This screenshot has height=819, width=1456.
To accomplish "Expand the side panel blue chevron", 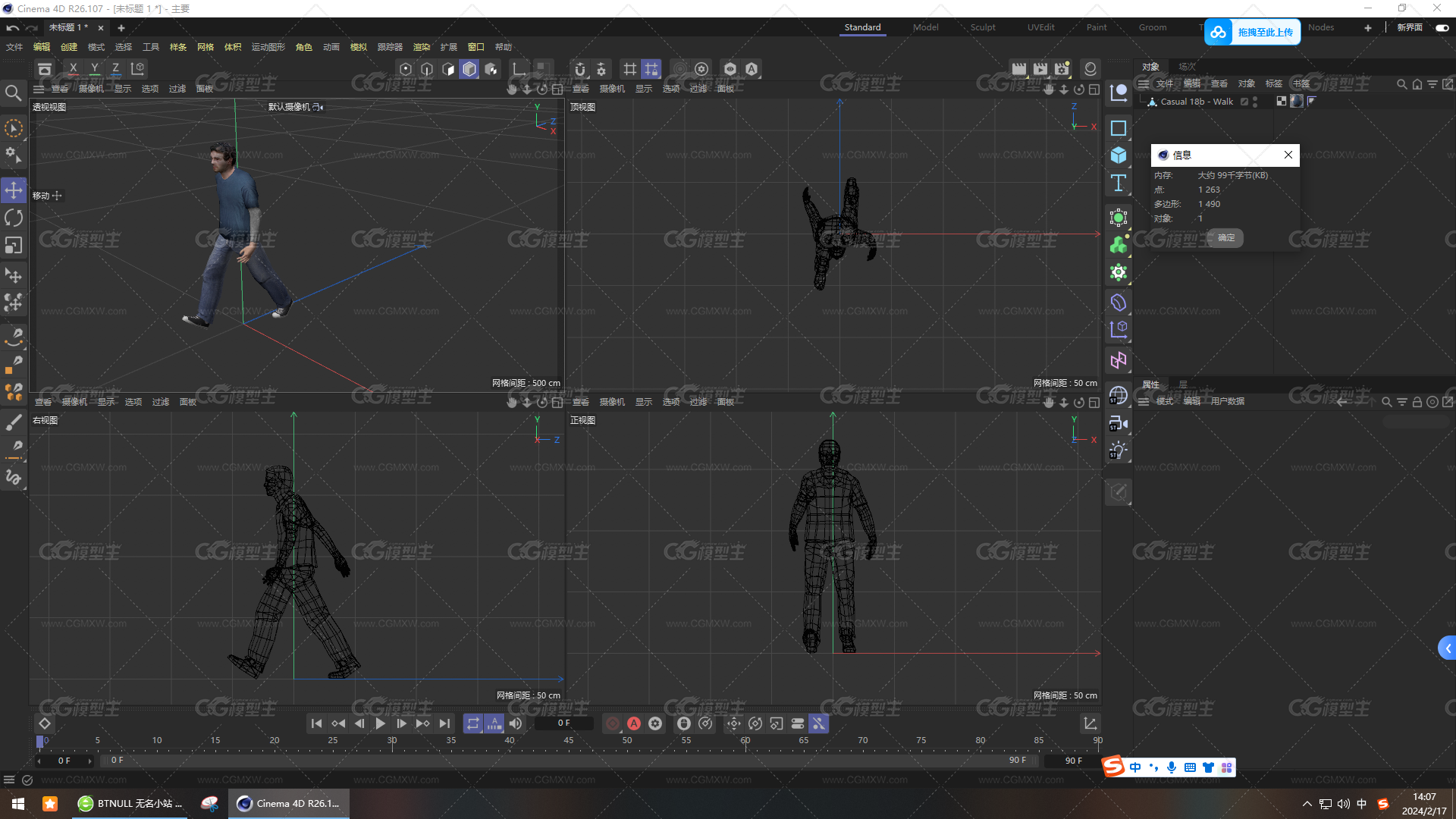I will (1447, 648).
